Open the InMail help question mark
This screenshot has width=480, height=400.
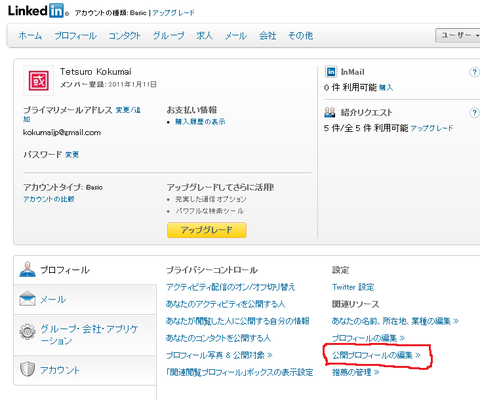474,72
